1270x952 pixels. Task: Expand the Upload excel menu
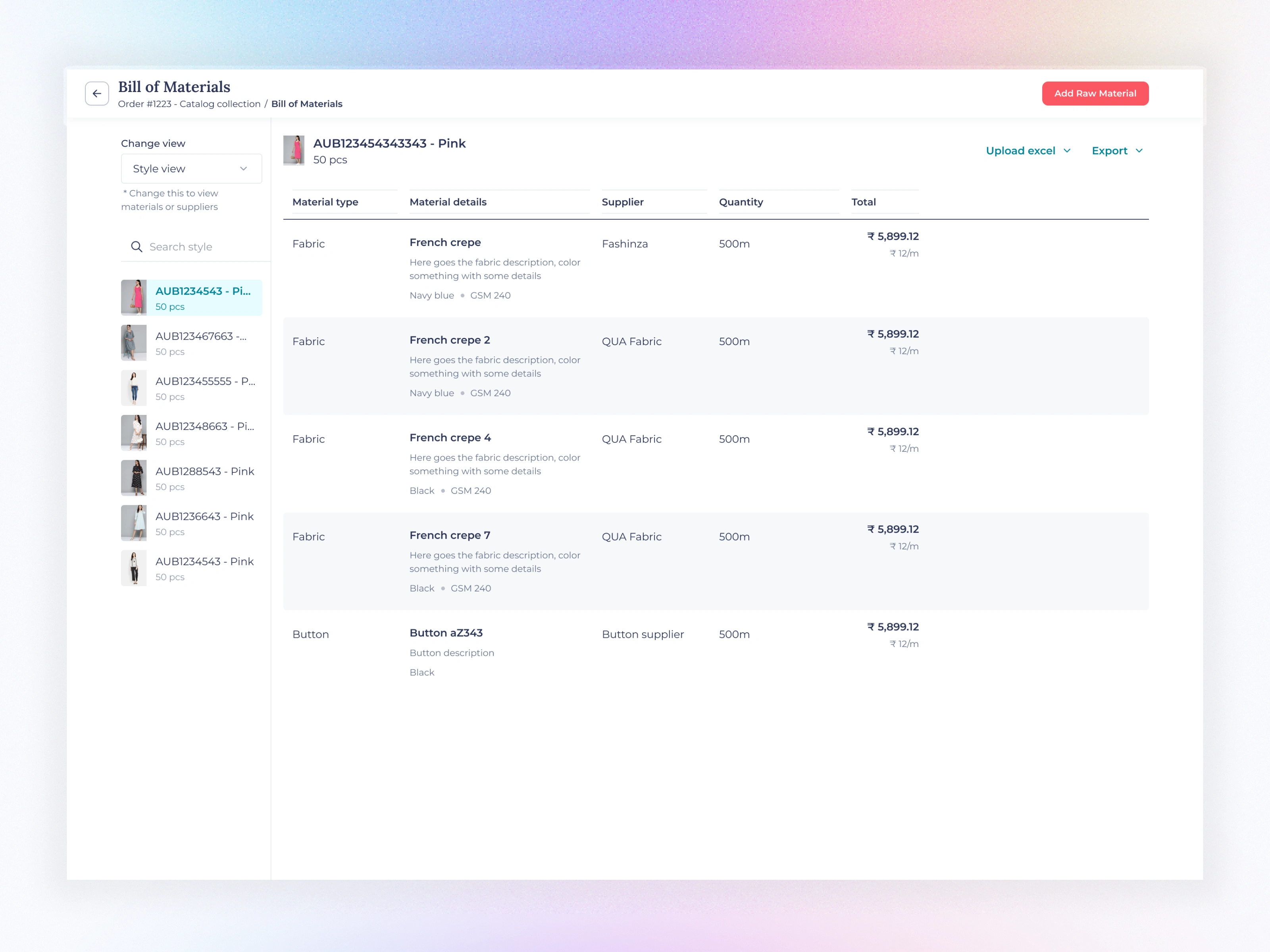point(1028,151)
